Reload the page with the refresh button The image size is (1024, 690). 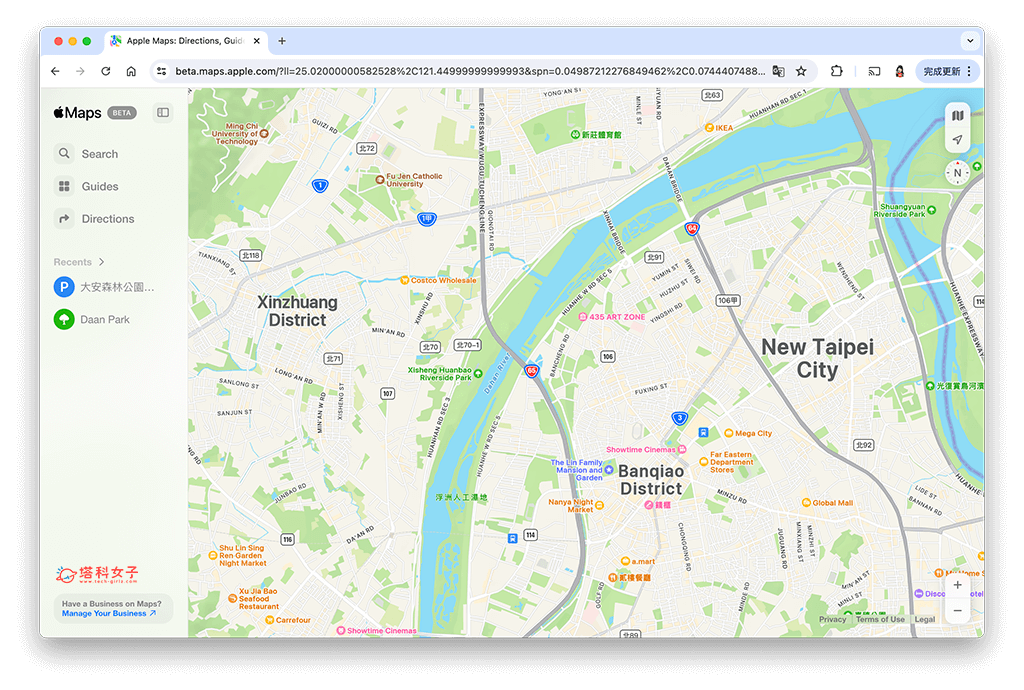tap(106, 71)
